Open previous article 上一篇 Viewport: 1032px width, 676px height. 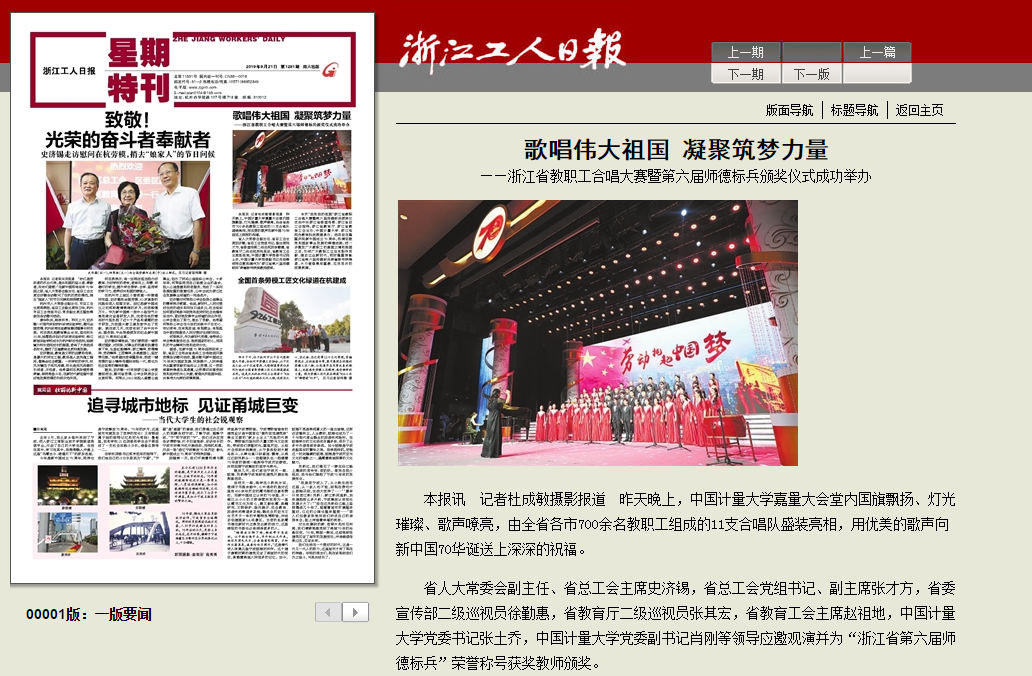coord(877,53)
